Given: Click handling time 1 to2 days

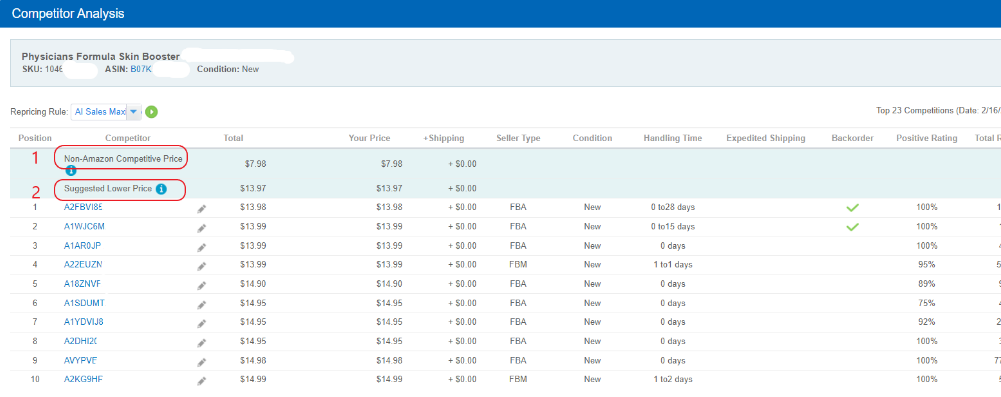Looking at the screenshot, I should tap(672, 379).
